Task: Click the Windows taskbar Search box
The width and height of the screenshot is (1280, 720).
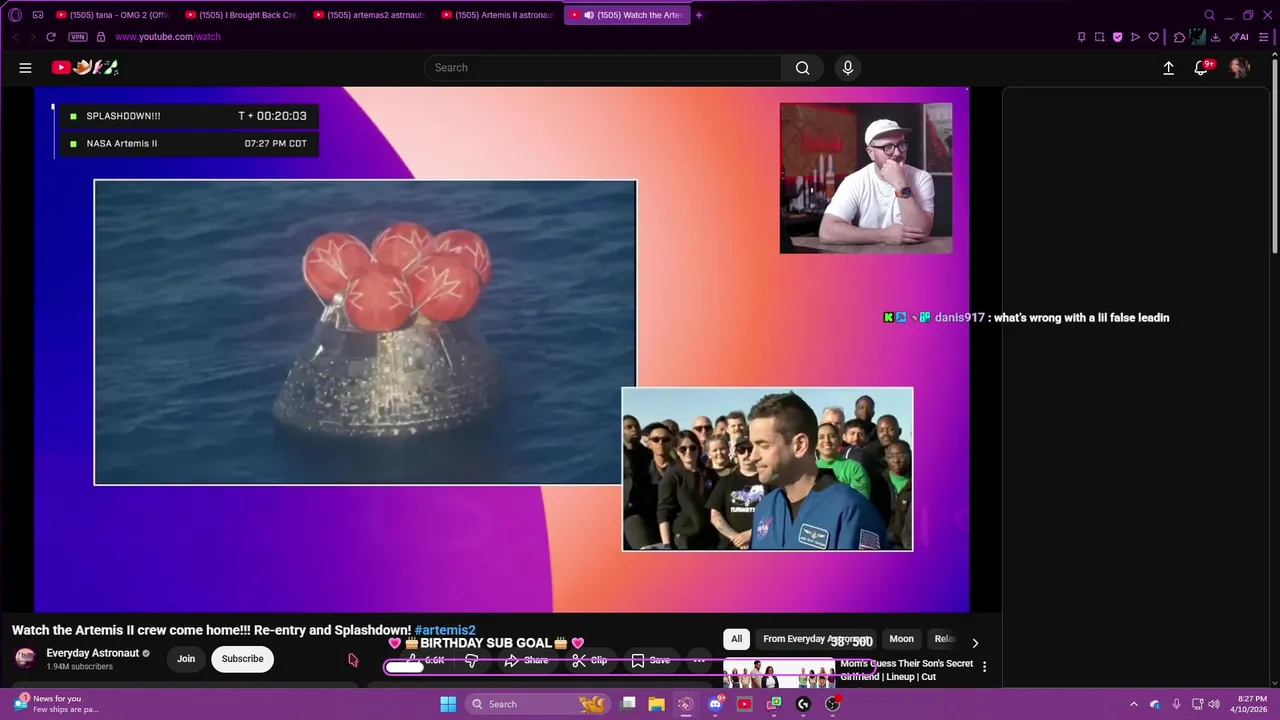Action: click(537, 704)
